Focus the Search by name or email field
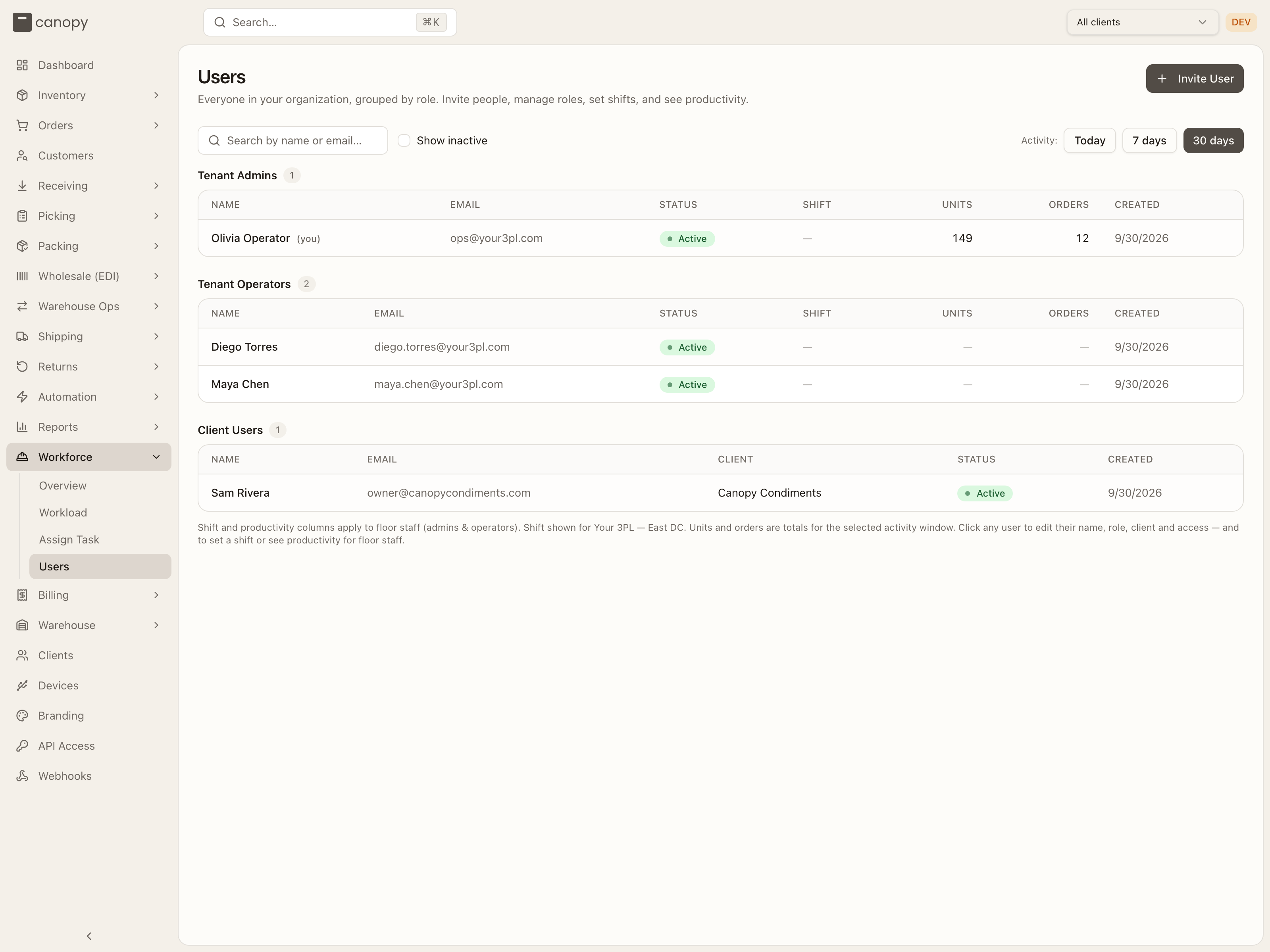1270x952 pixels. [292, 140]
